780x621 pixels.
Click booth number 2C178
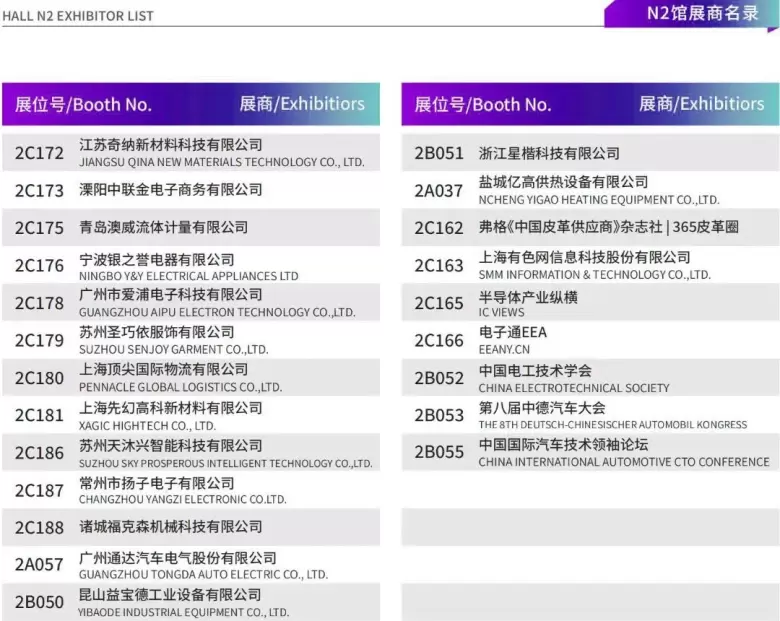(x=39, y=303)
